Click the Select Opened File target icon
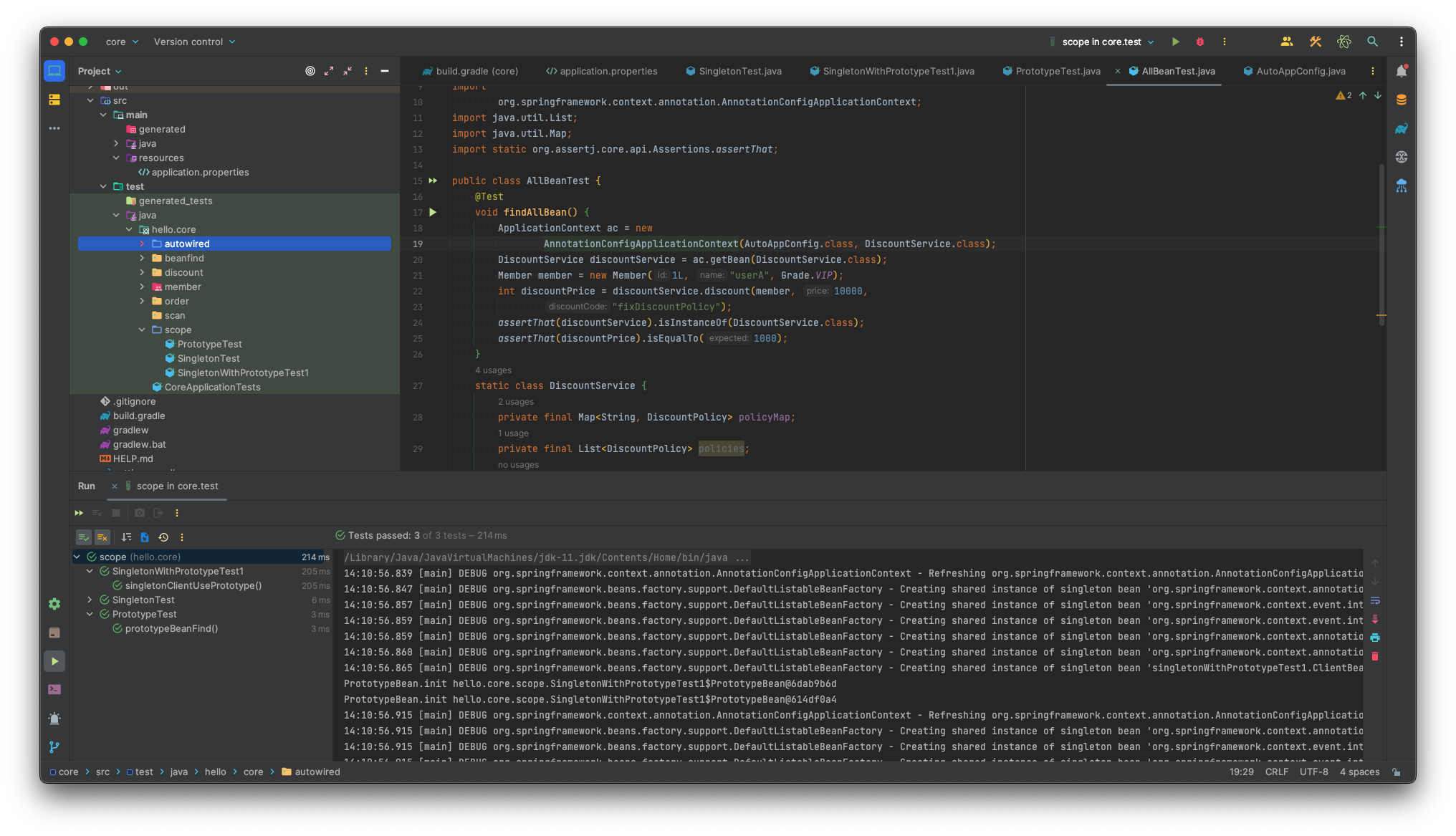This screenshot has height=836, width=1456. (x=310, y=71)
